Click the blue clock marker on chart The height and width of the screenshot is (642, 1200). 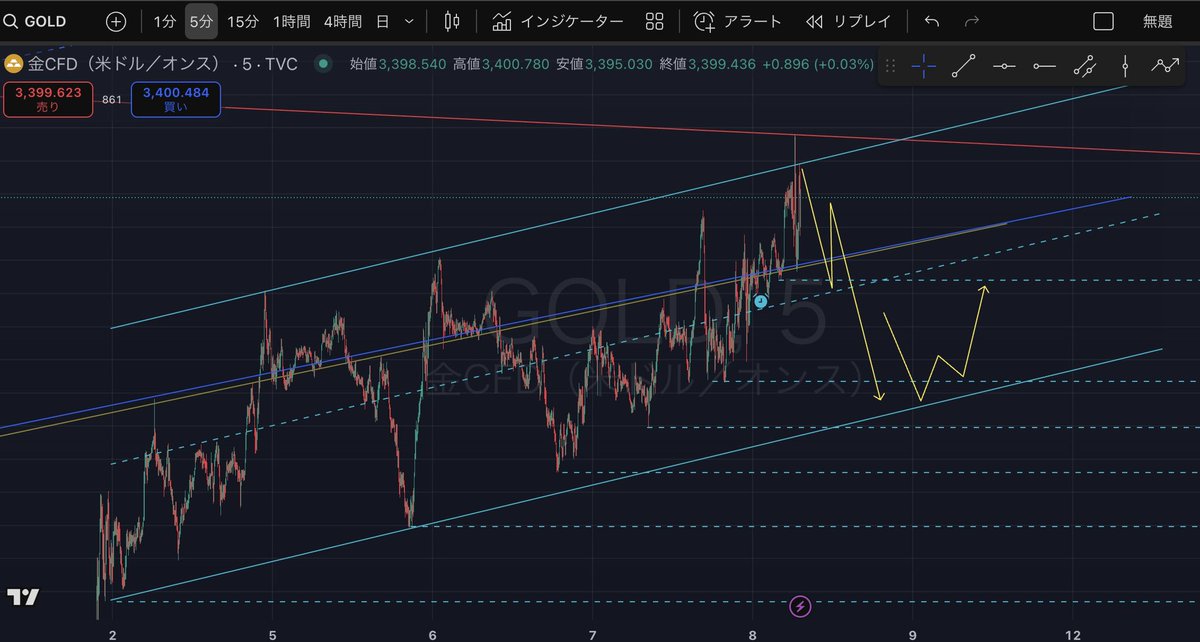point(760,301)
